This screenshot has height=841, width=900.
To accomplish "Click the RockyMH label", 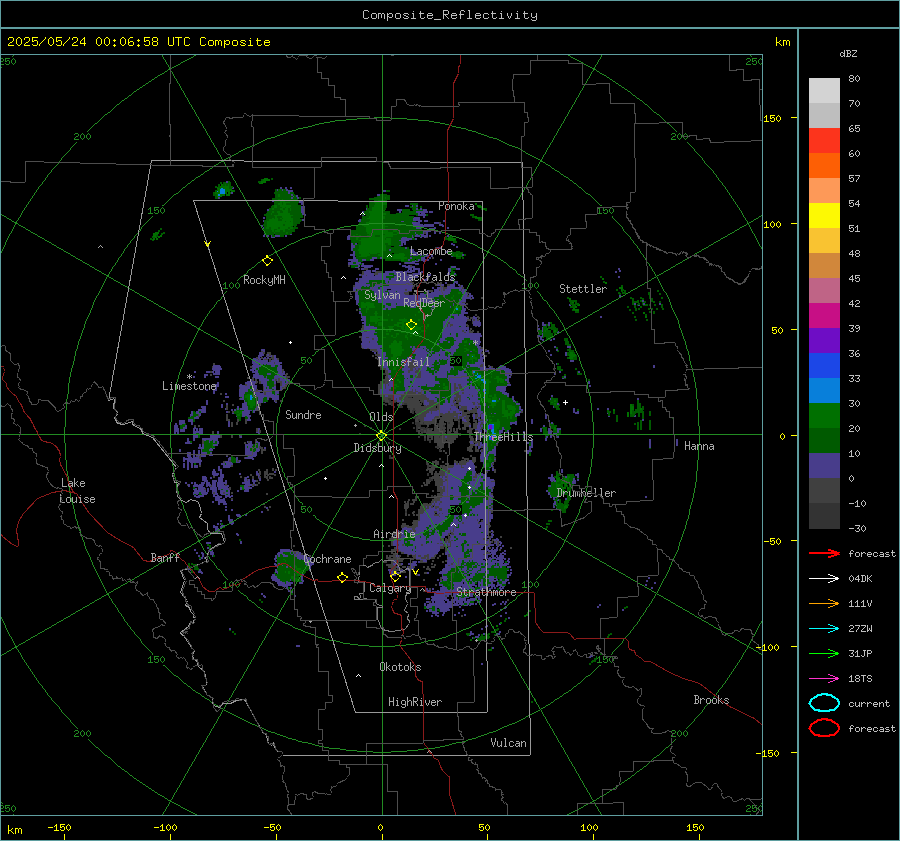I will pos(264,280).
